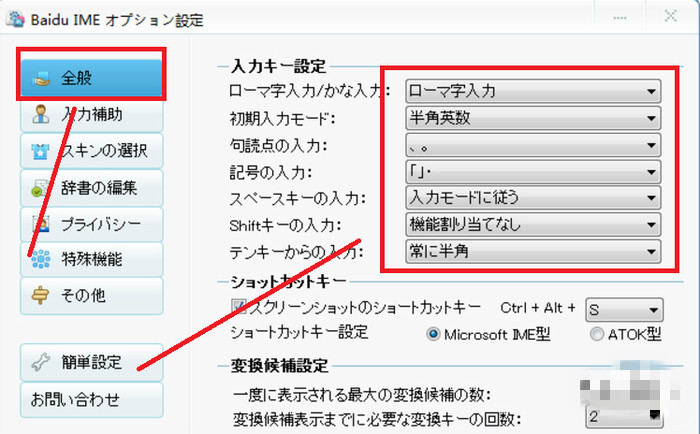
Task: Open the 変換キーの回数 dropdown showing 2
Action: (x=624, y=417)
